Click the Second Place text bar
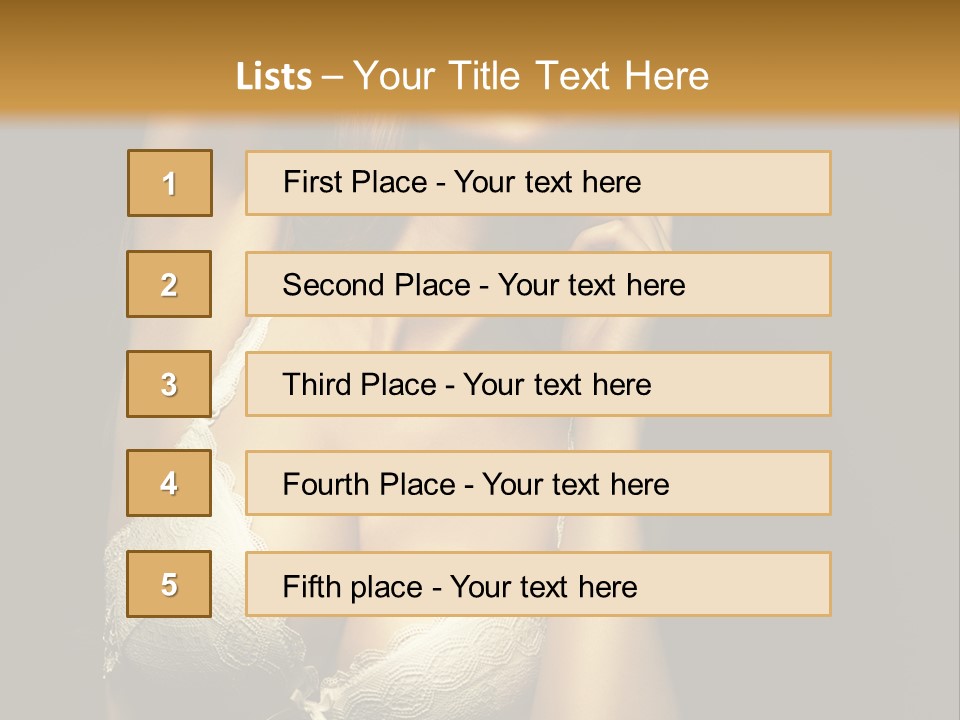The image size is (960, 720). pyautogui.click(x=538, y=284)
